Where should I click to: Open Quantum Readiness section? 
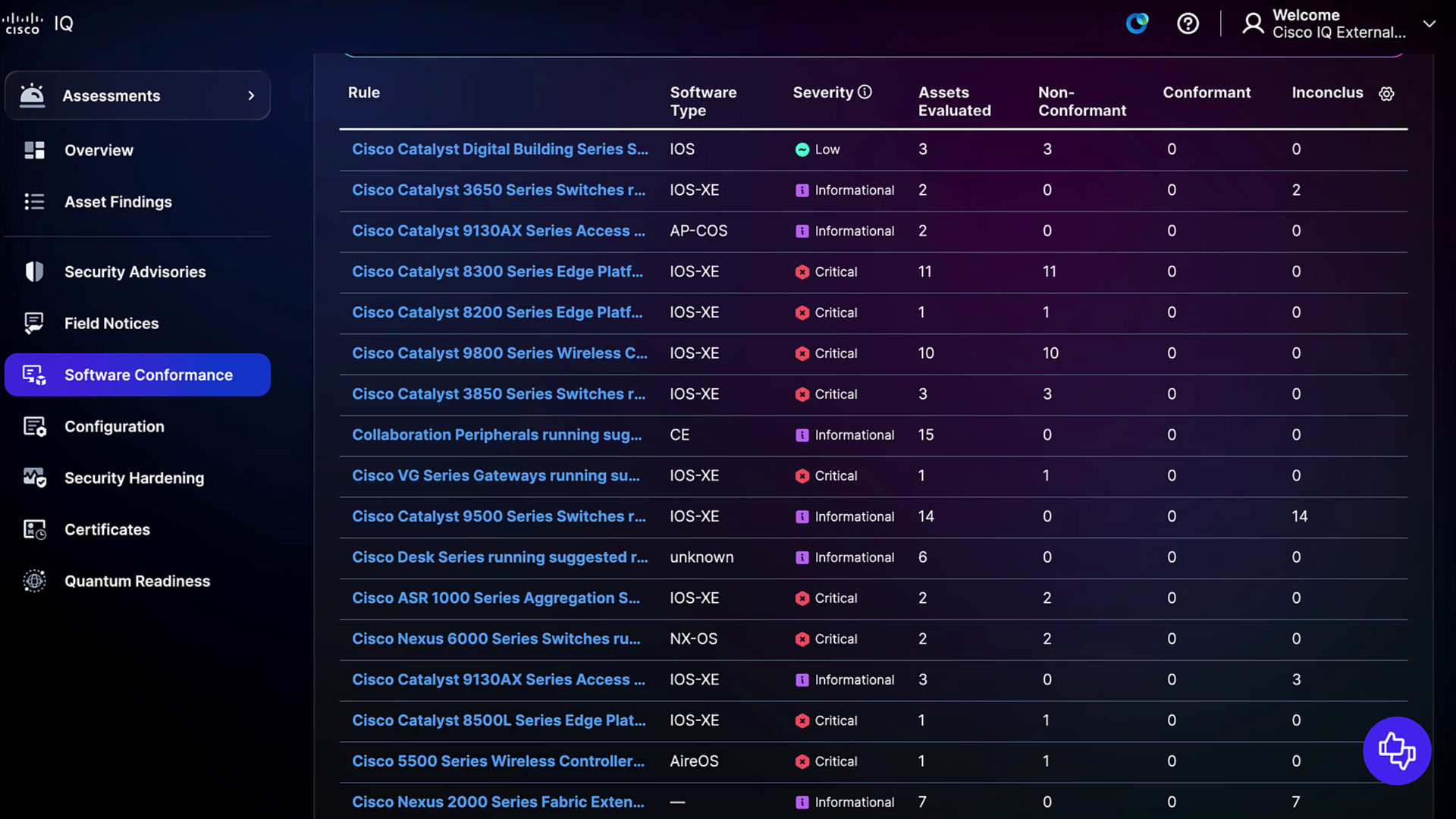pos(137,581)
